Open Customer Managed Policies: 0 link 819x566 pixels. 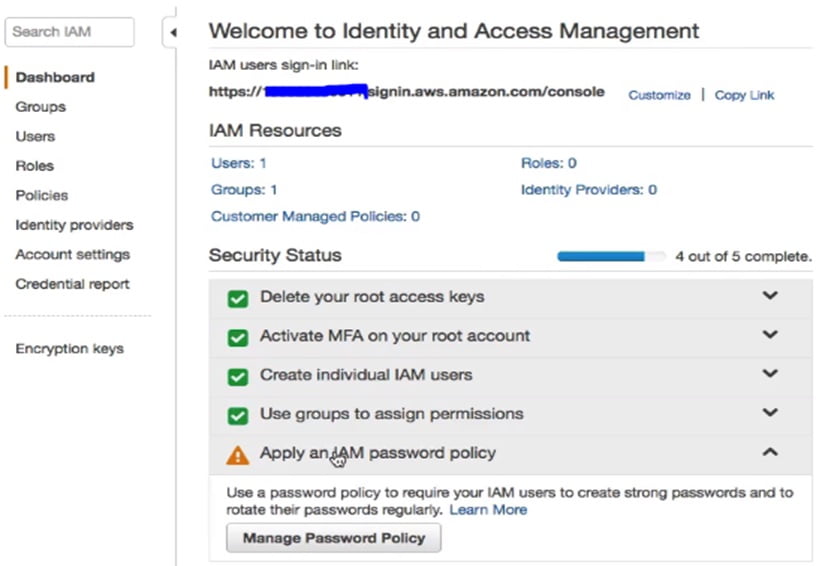[x=315, y=216]
